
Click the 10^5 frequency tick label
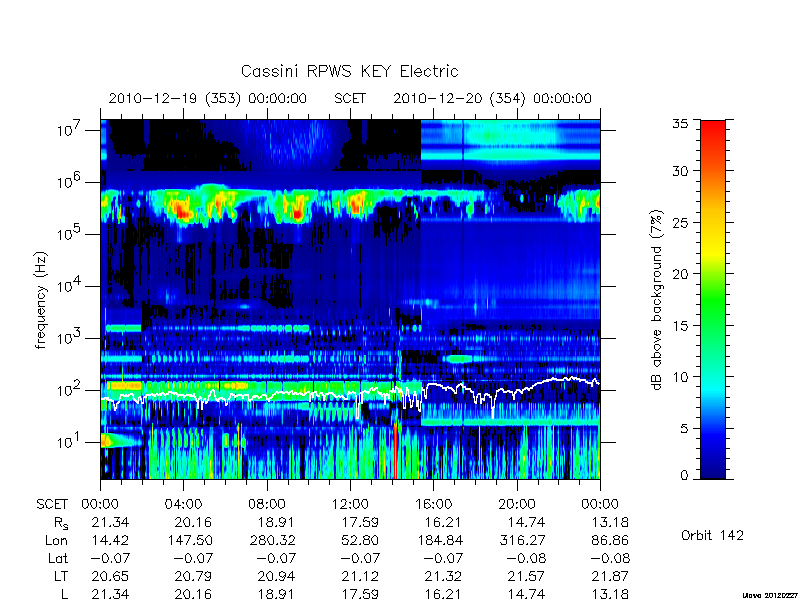[x=71, y=234]
